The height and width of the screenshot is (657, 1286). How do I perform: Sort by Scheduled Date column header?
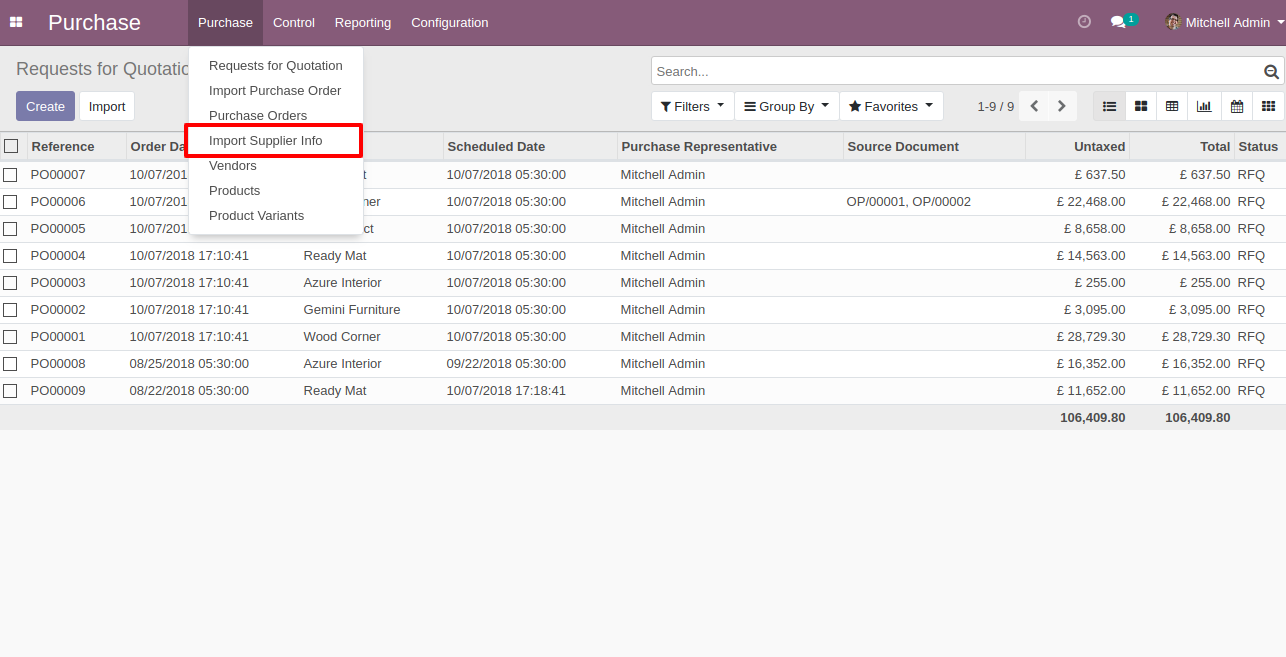[530, 146]
